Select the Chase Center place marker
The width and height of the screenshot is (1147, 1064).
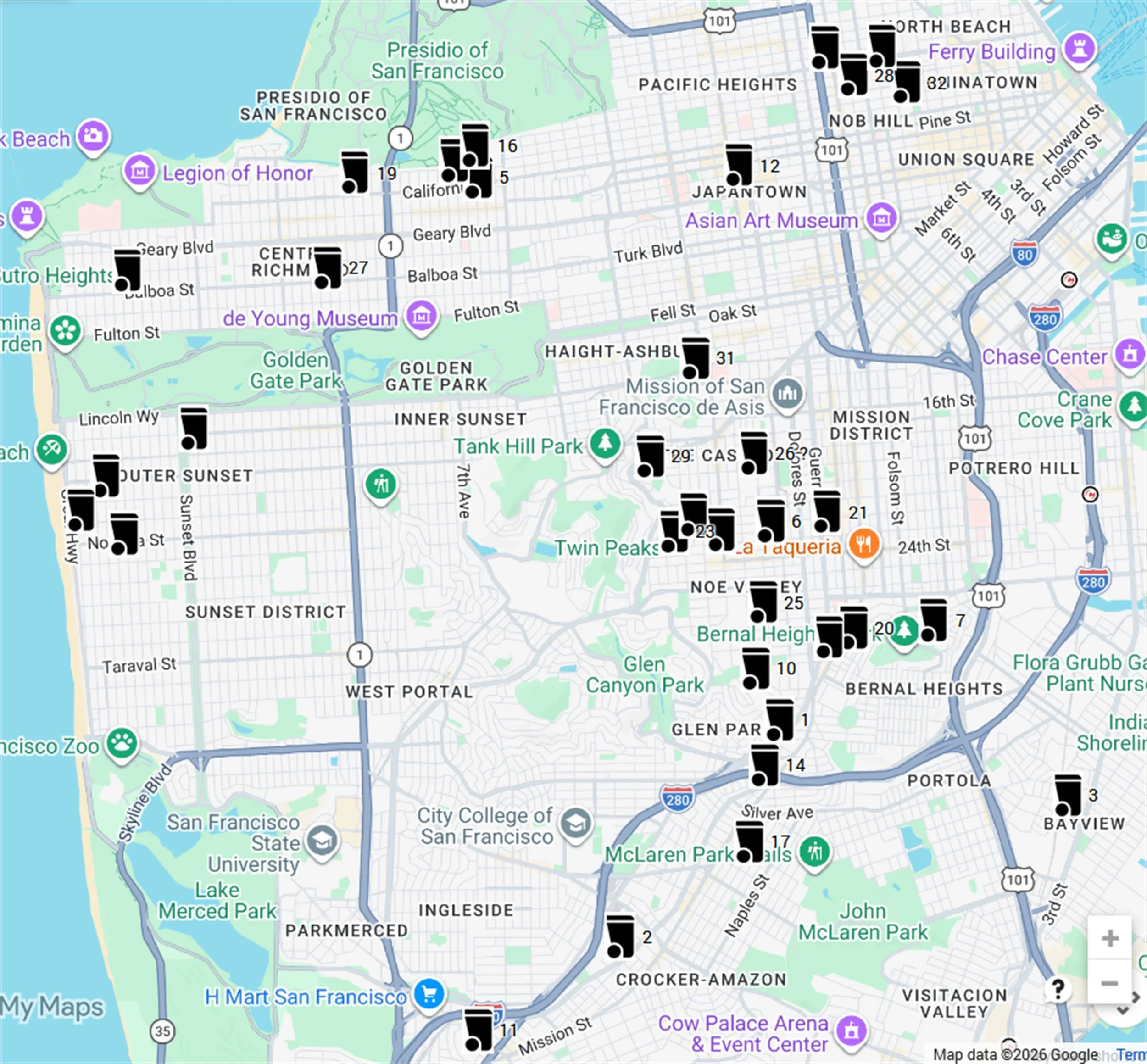1129,355
